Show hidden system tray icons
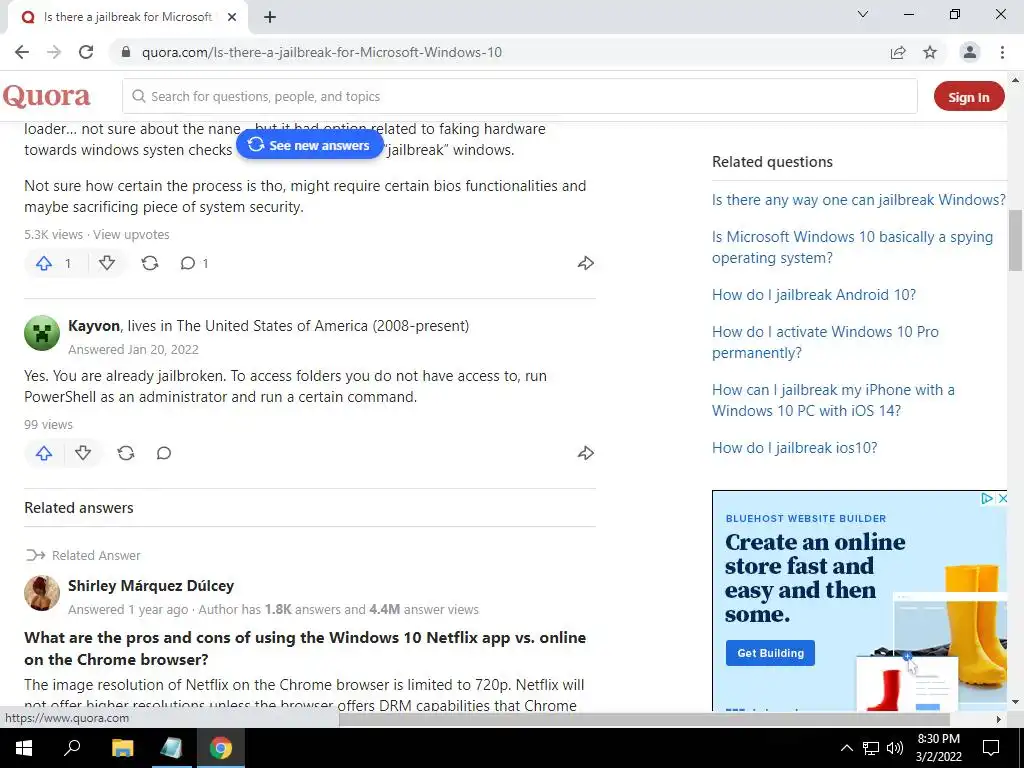The width and height of the screenshot is (1024, 768). coord(846,748)
